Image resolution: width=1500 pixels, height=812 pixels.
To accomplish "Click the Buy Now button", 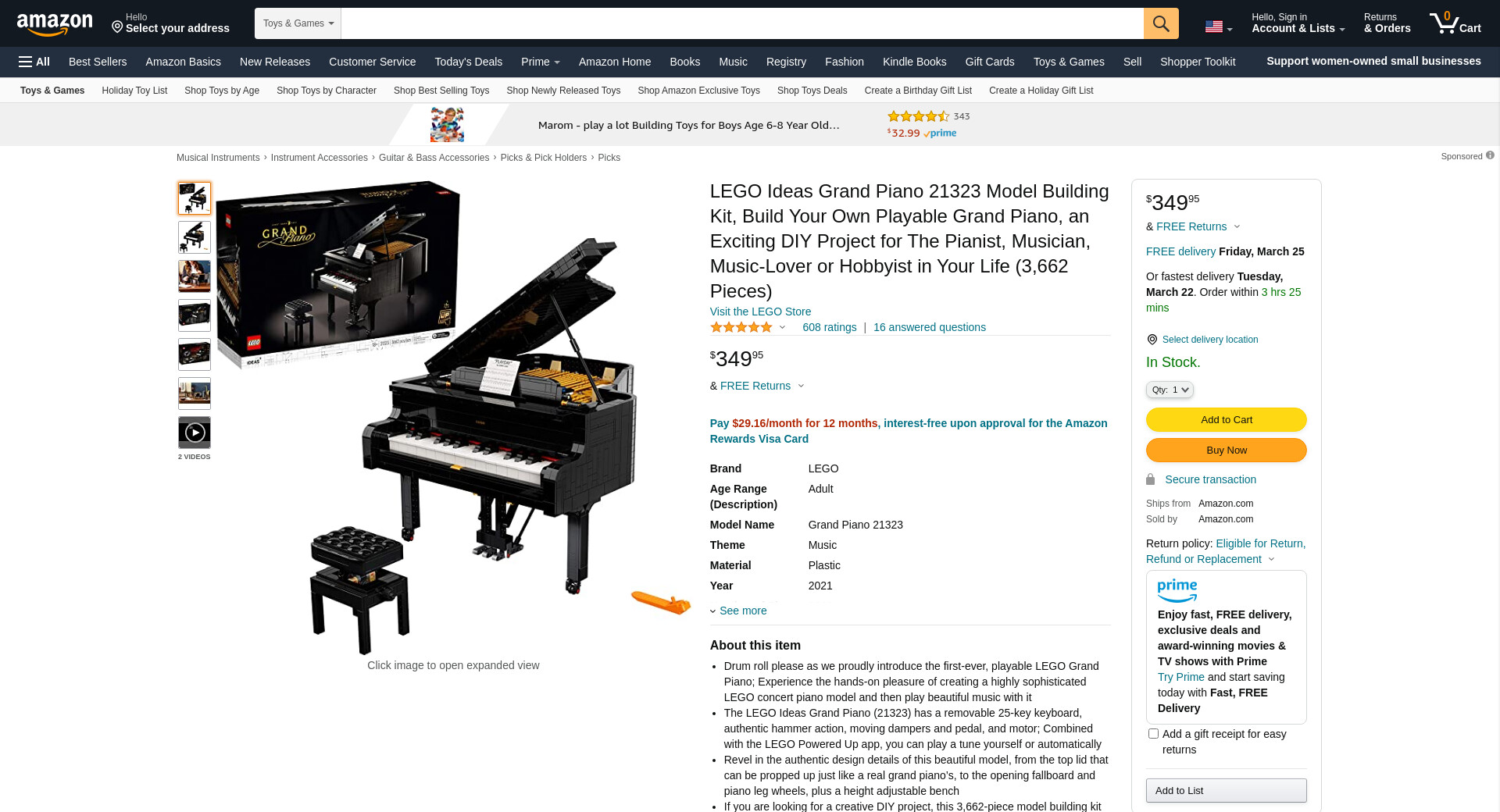I will tap(1226, 450).
